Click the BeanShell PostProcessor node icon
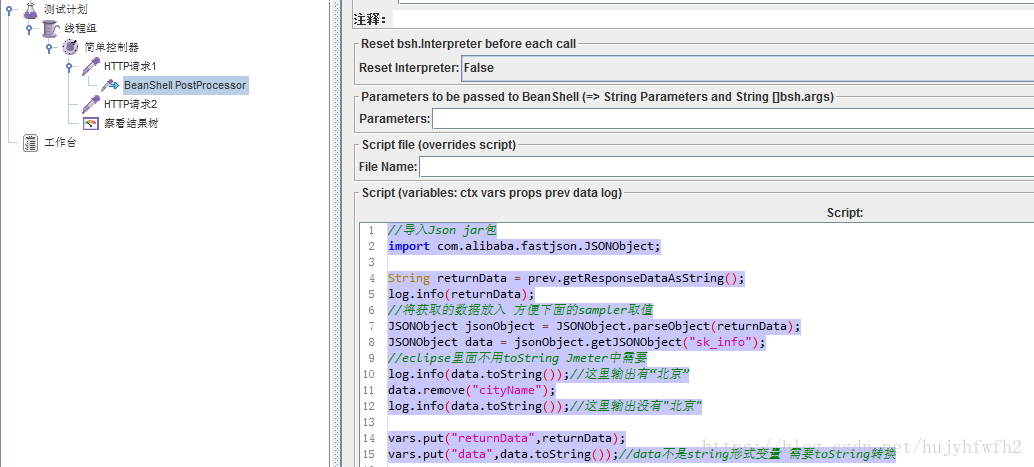The image size is (1034, 467). point(110,85)
